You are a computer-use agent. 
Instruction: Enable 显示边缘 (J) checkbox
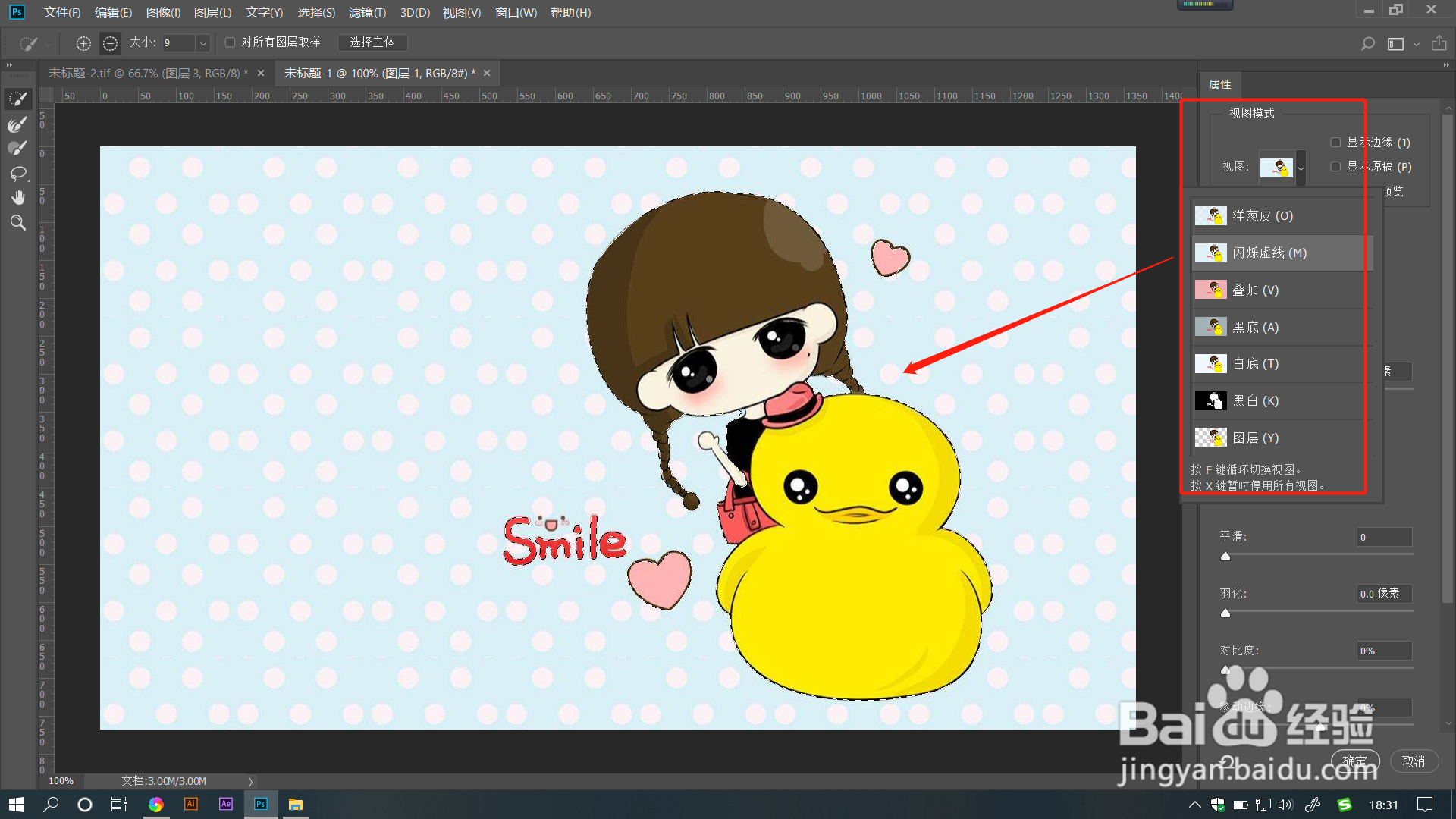tap(1335, 142)
